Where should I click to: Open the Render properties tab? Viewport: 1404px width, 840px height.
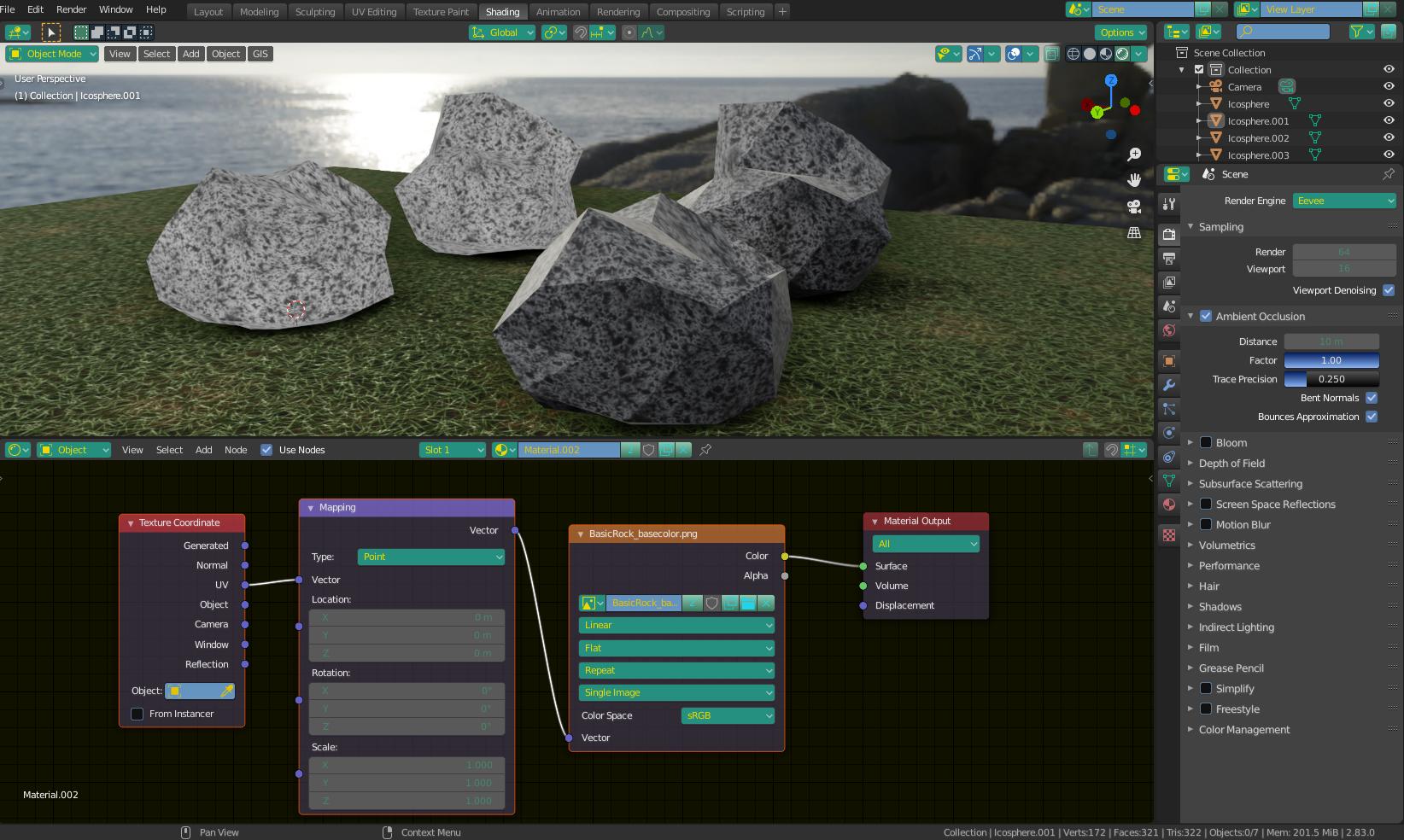click(1169, 234)
